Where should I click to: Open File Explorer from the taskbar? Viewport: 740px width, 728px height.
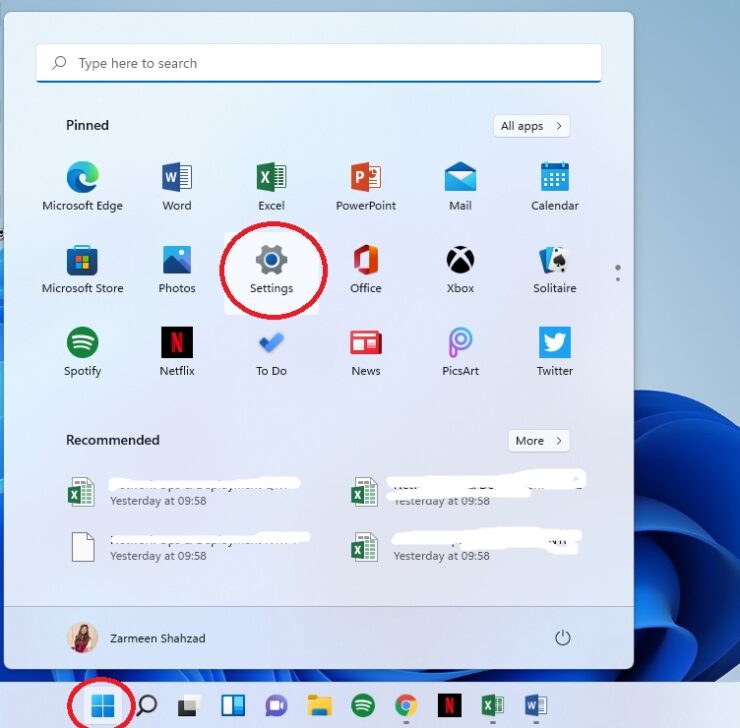click(320, 706)
